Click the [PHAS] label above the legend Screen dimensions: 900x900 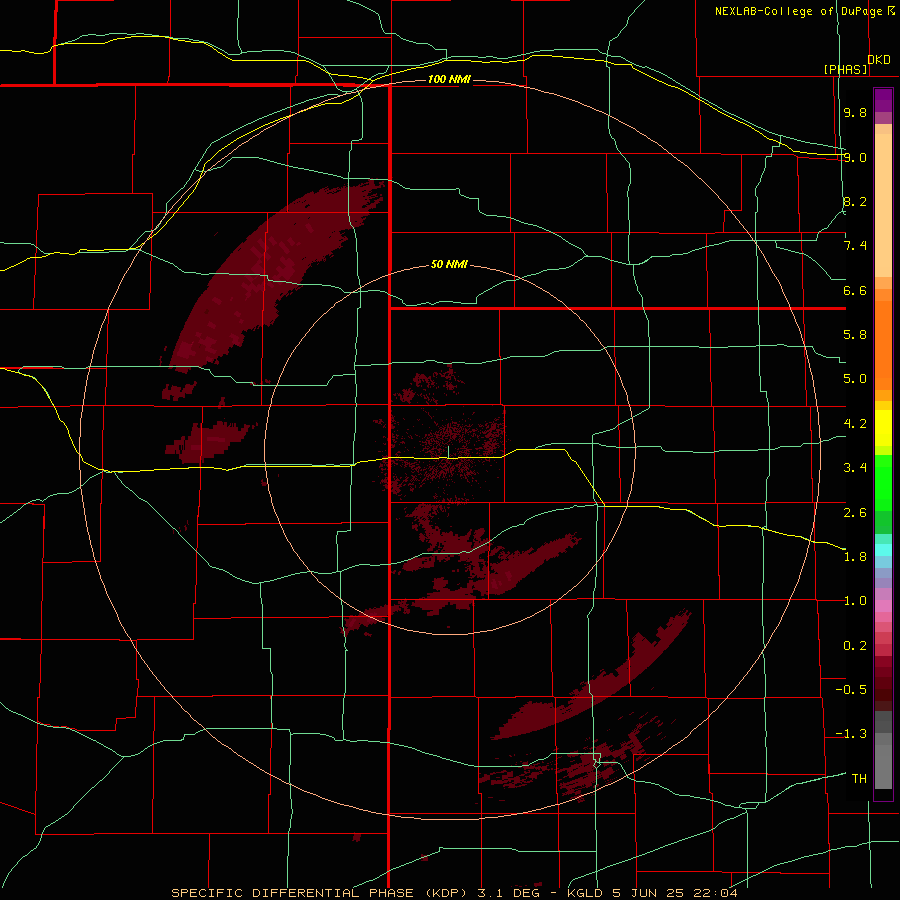(x=845, y=69)
